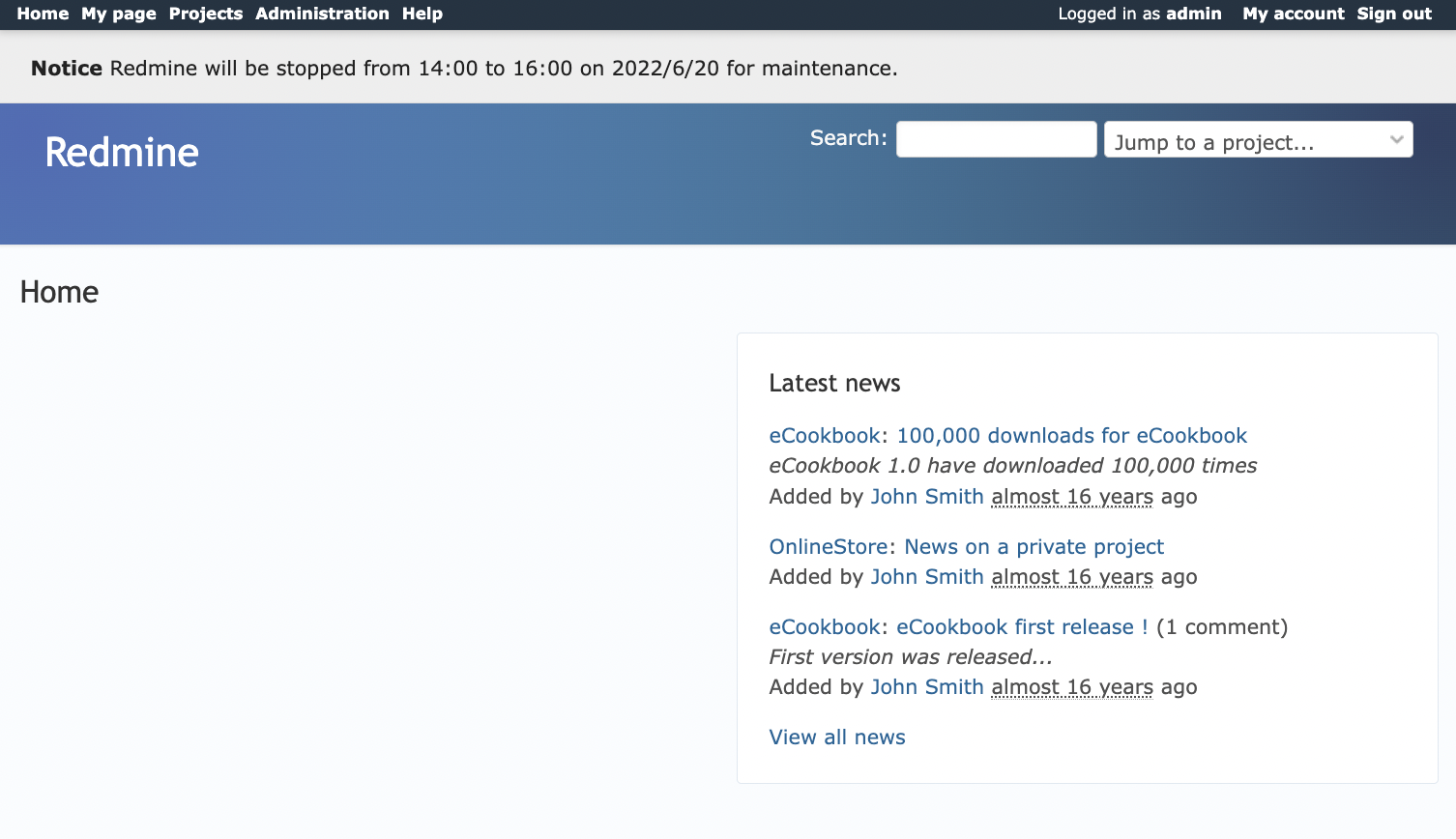
Task: Open John Smith profile under first release news
Action: (x=927, y=687)
